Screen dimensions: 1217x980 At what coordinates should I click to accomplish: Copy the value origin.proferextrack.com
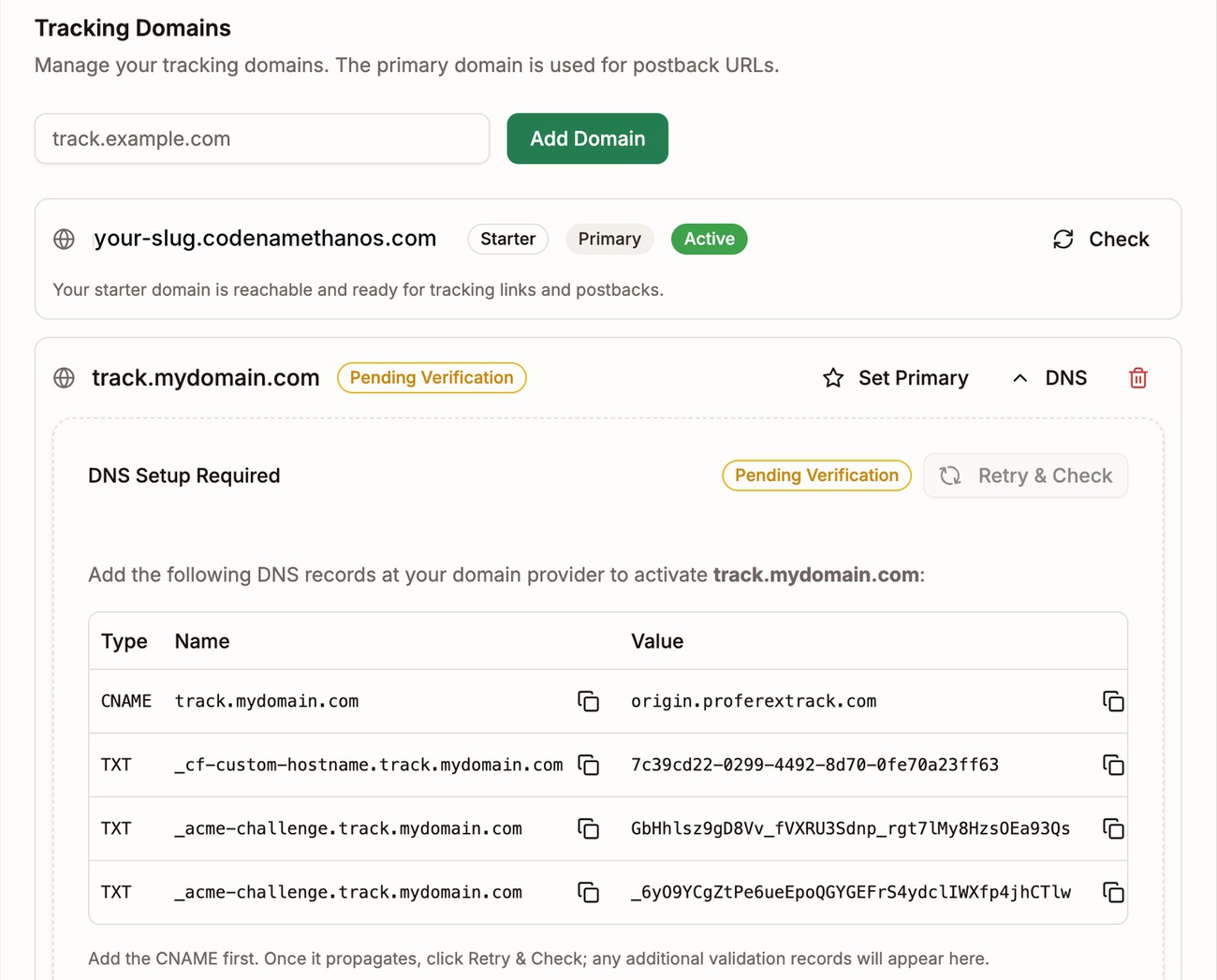tap(1113, 701)
